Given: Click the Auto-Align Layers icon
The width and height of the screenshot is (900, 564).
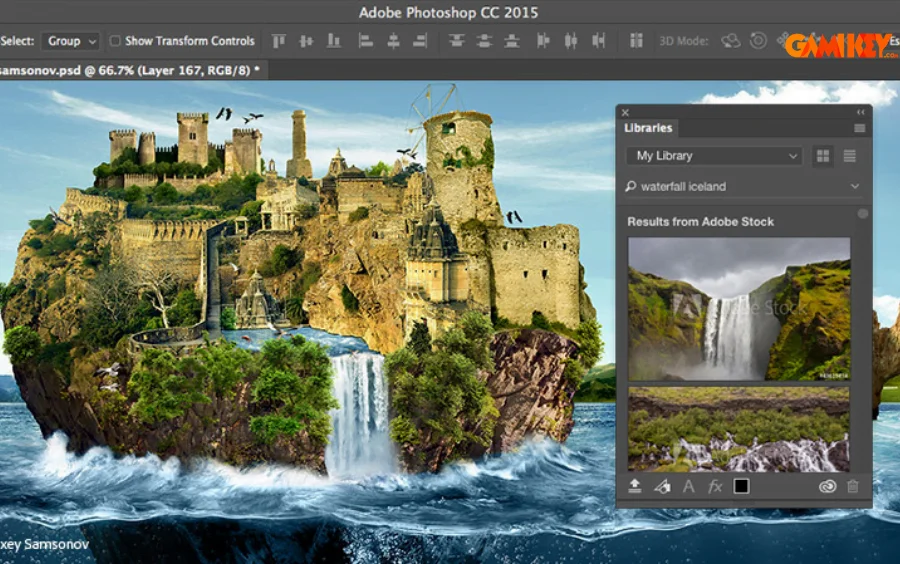Looking at the screenshot, I should (636, 41).
